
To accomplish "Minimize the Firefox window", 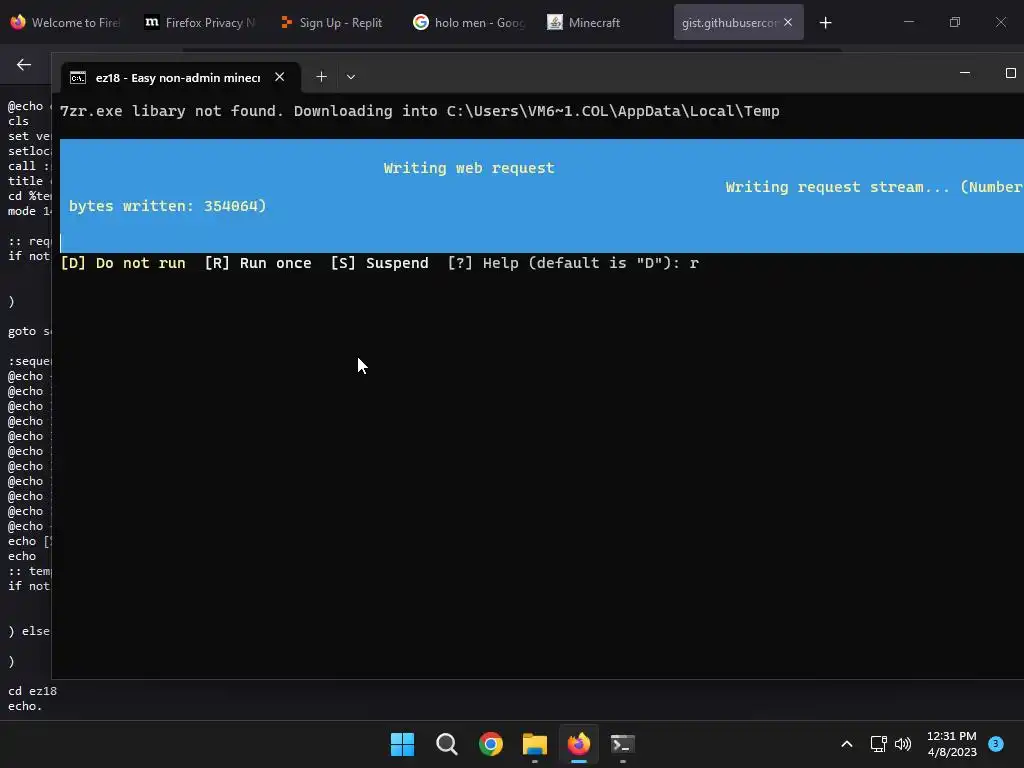I will (x=908, y=22).
